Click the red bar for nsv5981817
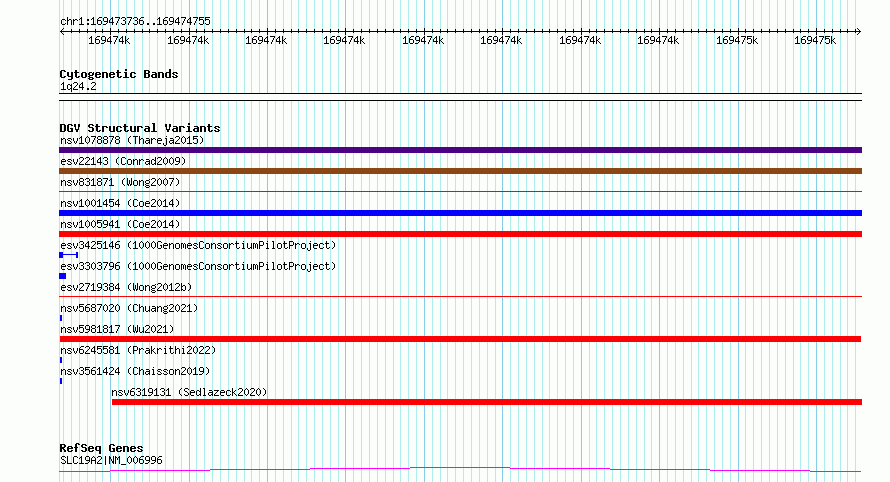This screenshot has height=482, width=890. [460, 339]
